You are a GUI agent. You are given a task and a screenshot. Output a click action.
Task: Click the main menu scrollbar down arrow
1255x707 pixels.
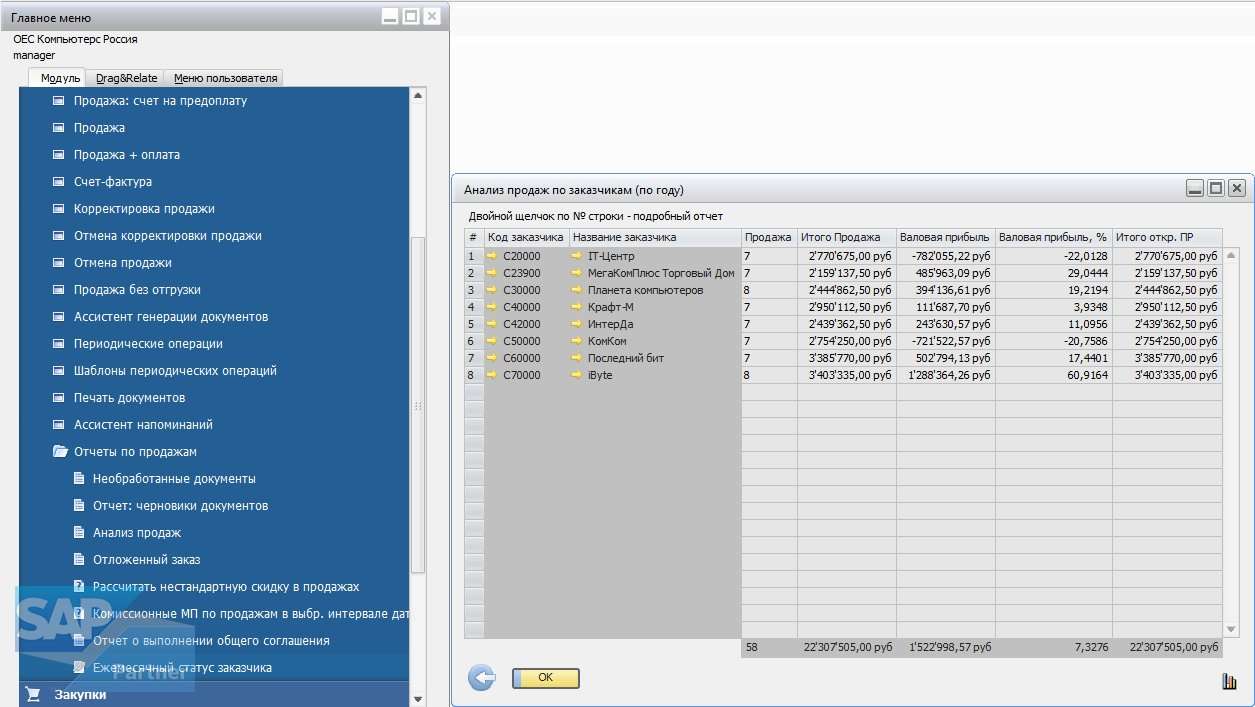(x=418, y=699)
